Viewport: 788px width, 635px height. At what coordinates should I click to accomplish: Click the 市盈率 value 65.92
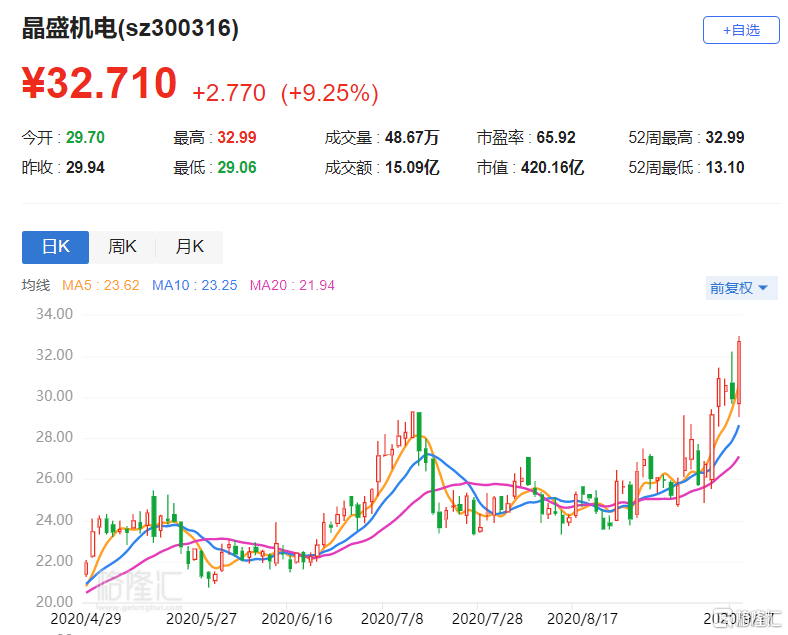pyautogui.click(x=556, y=137)
